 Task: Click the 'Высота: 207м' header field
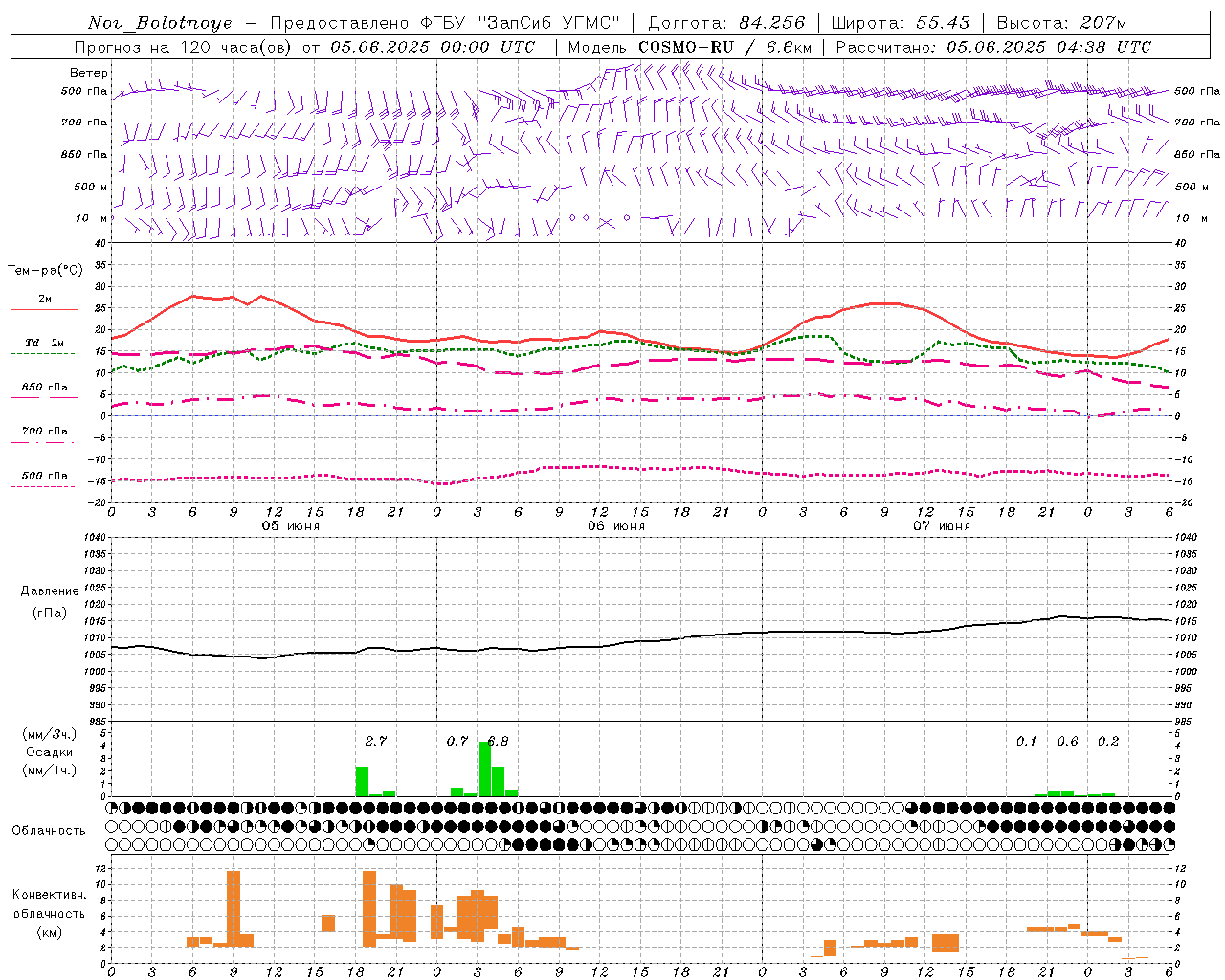(1061, 23)
